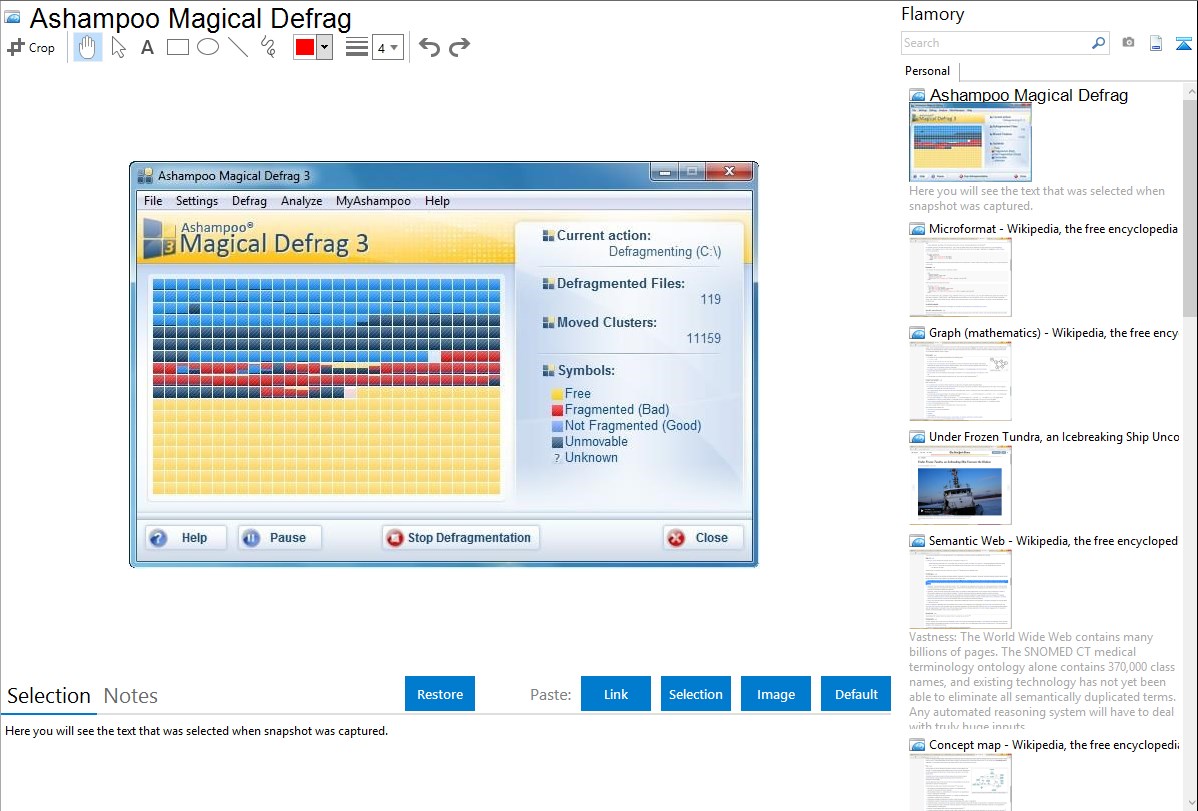Click the disk cluster map grid
1198x811 pixels.
(326, 386)
